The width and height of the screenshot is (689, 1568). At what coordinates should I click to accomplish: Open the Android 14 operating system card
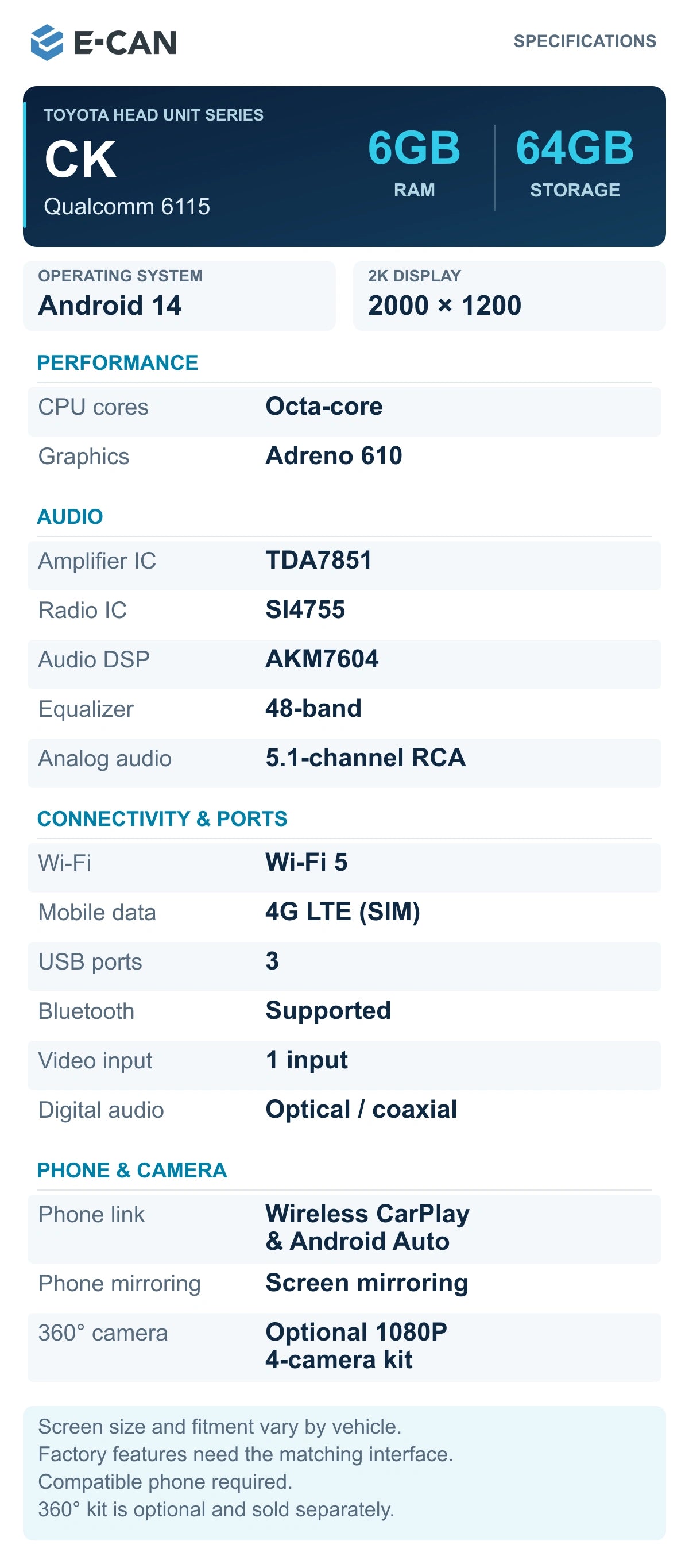coord(180,296)
